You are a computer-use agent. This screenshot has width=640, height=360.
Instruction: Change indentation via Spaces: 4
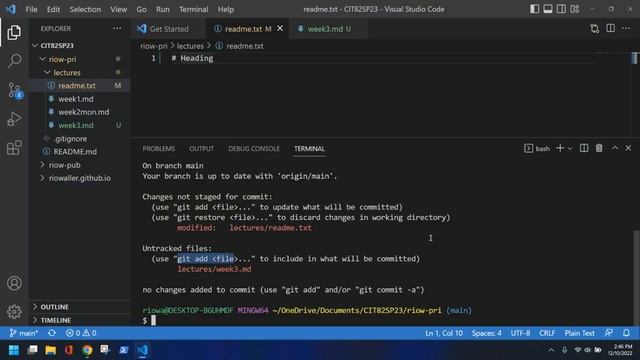487,333
